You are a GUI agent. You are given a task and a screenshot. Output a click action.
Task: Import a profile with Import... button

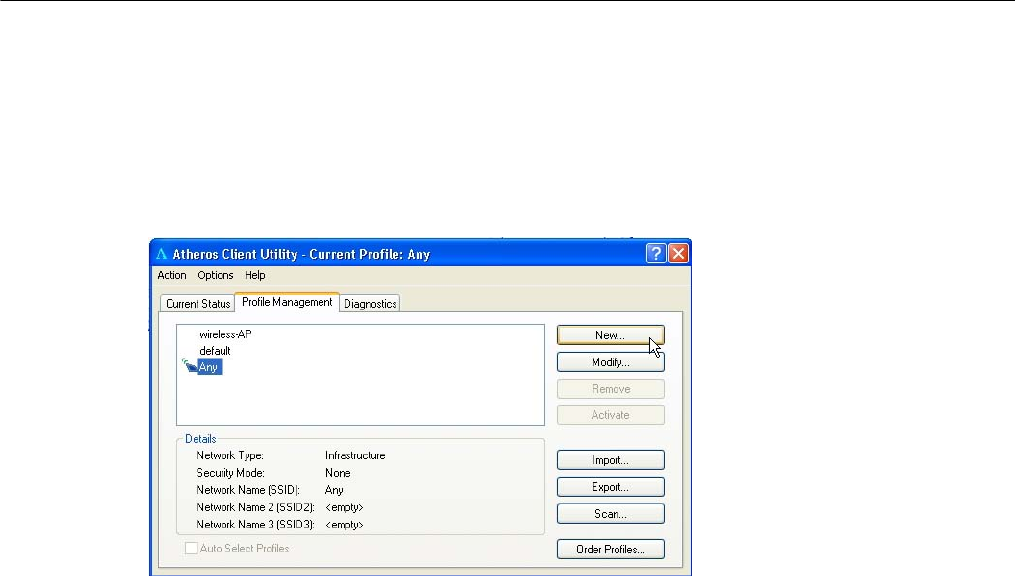click(610, 460)
